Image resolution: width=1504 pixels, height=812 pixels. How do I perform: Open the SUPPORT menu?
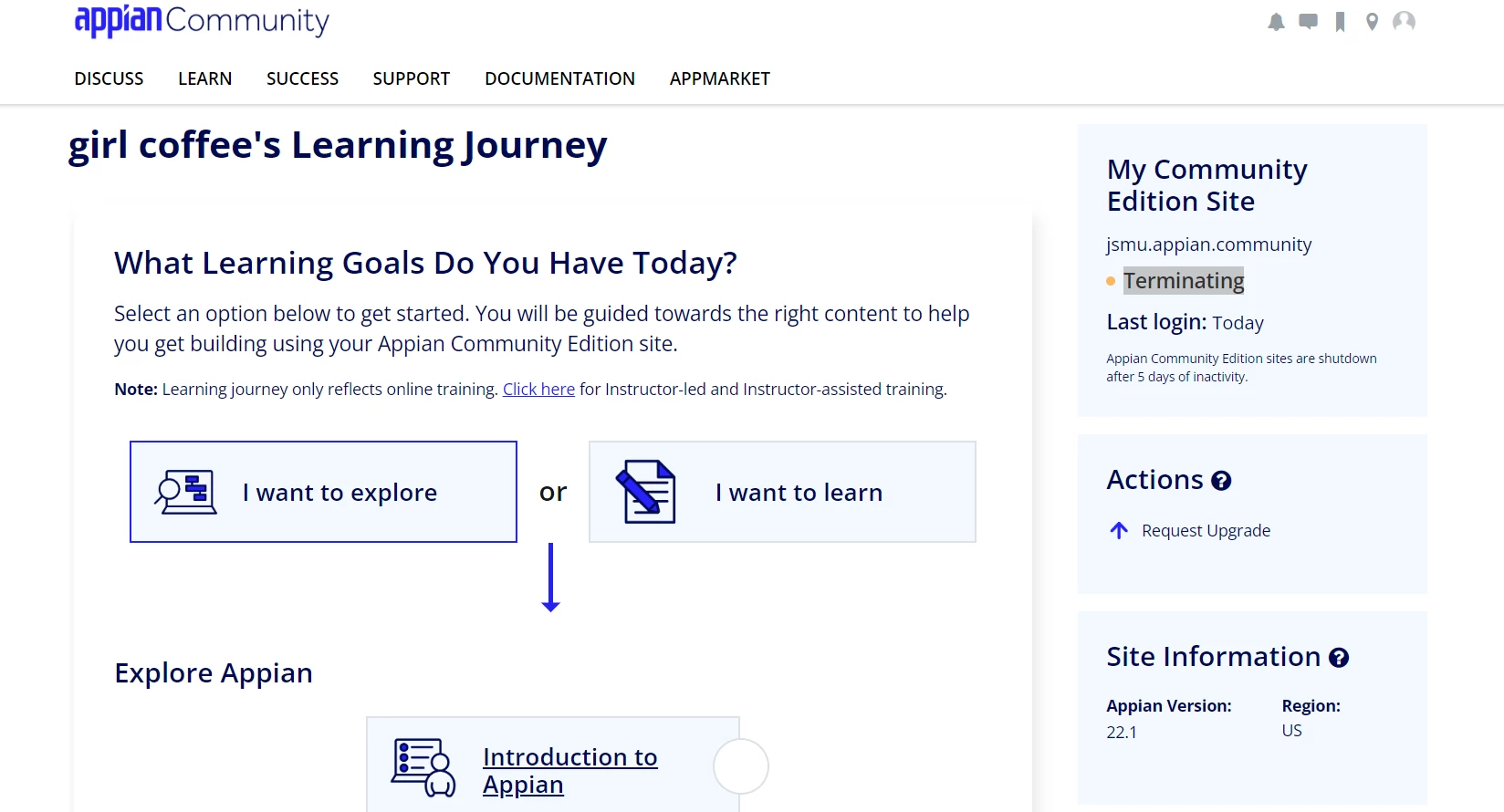411,78
